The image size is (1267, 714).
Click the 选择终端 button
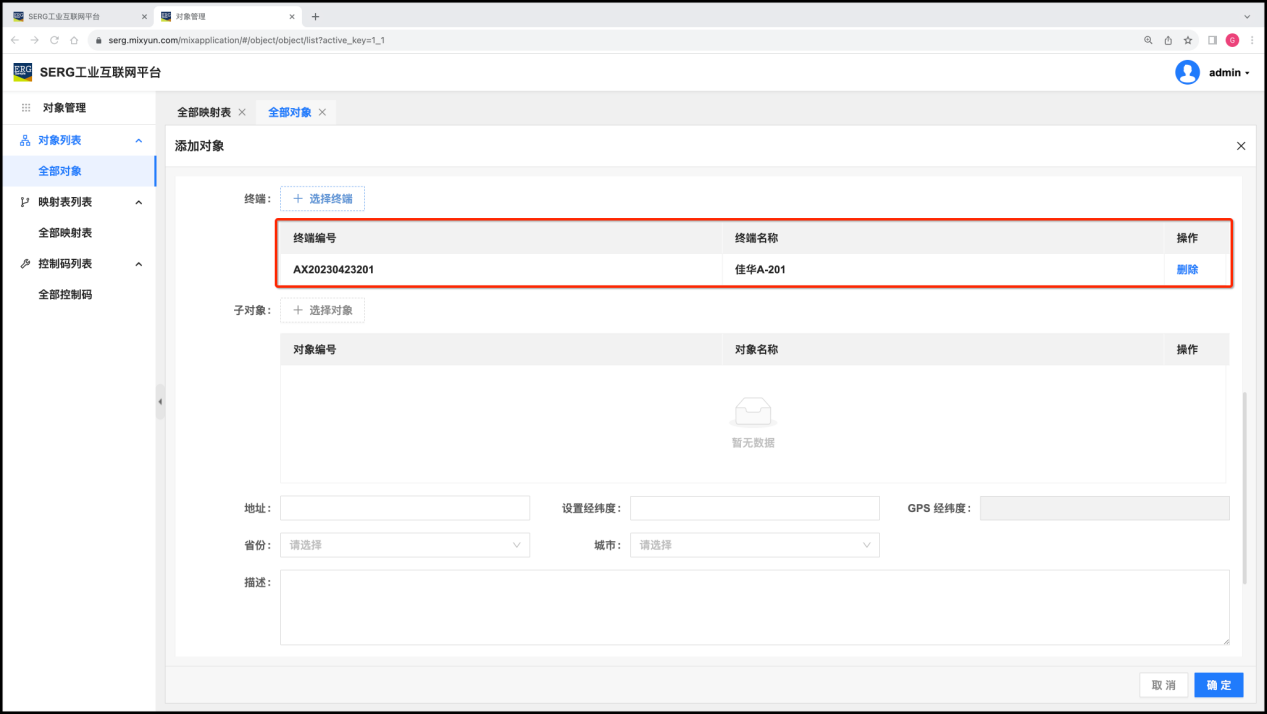(x=322, y=199)
